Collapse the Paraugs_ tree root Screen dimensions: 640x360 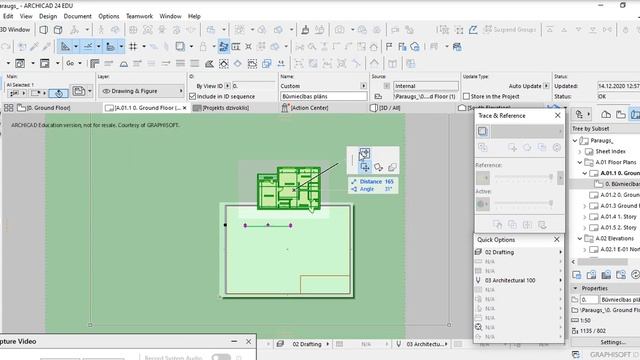pos(575,140)
